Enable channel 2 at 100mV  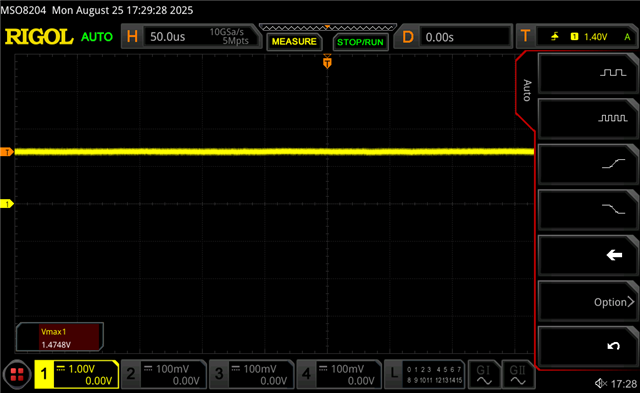pos(164,374)
